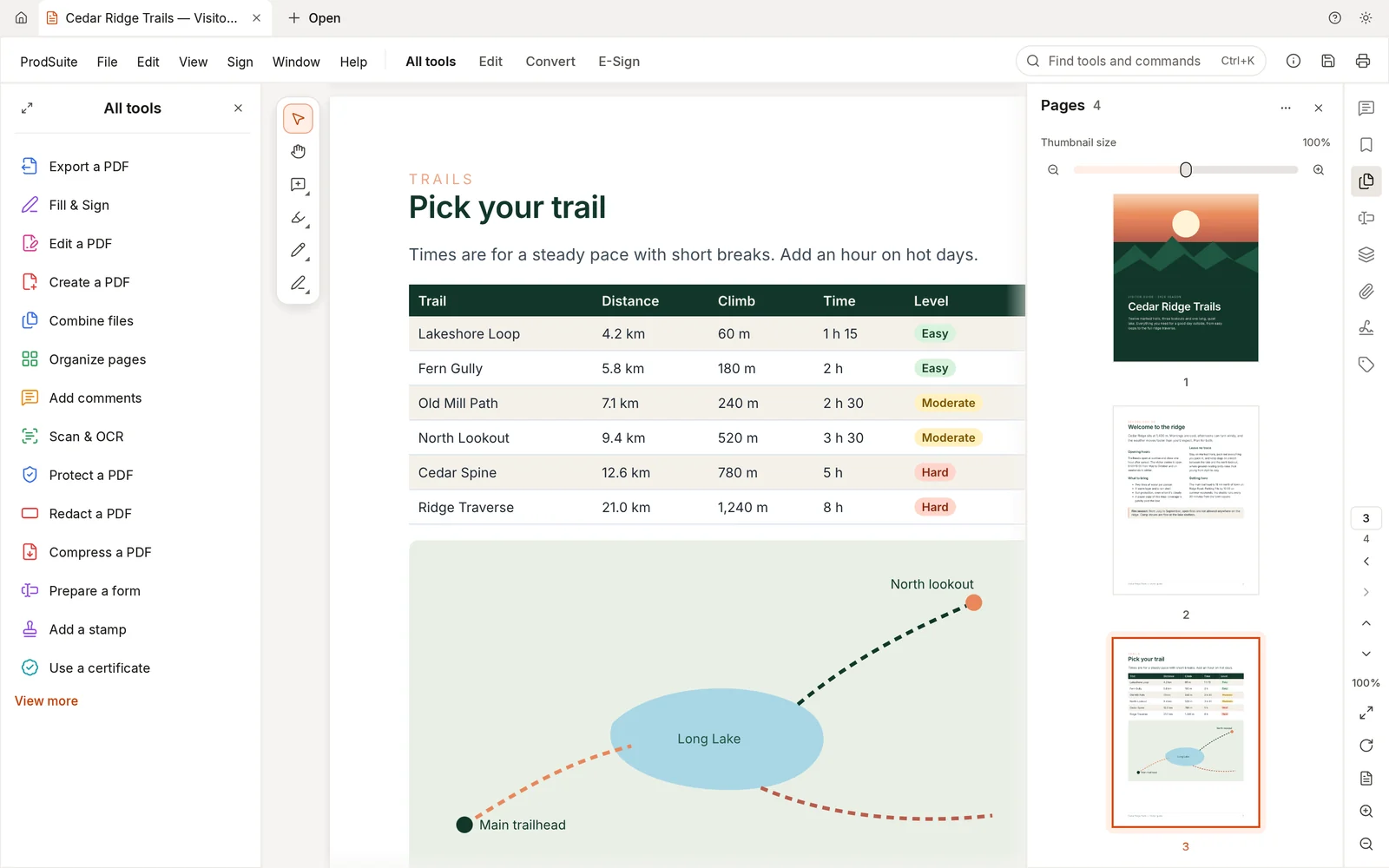The width and height of the screenshot is (1389, 868).
Task: Open document info icon
Action: 1294,61
